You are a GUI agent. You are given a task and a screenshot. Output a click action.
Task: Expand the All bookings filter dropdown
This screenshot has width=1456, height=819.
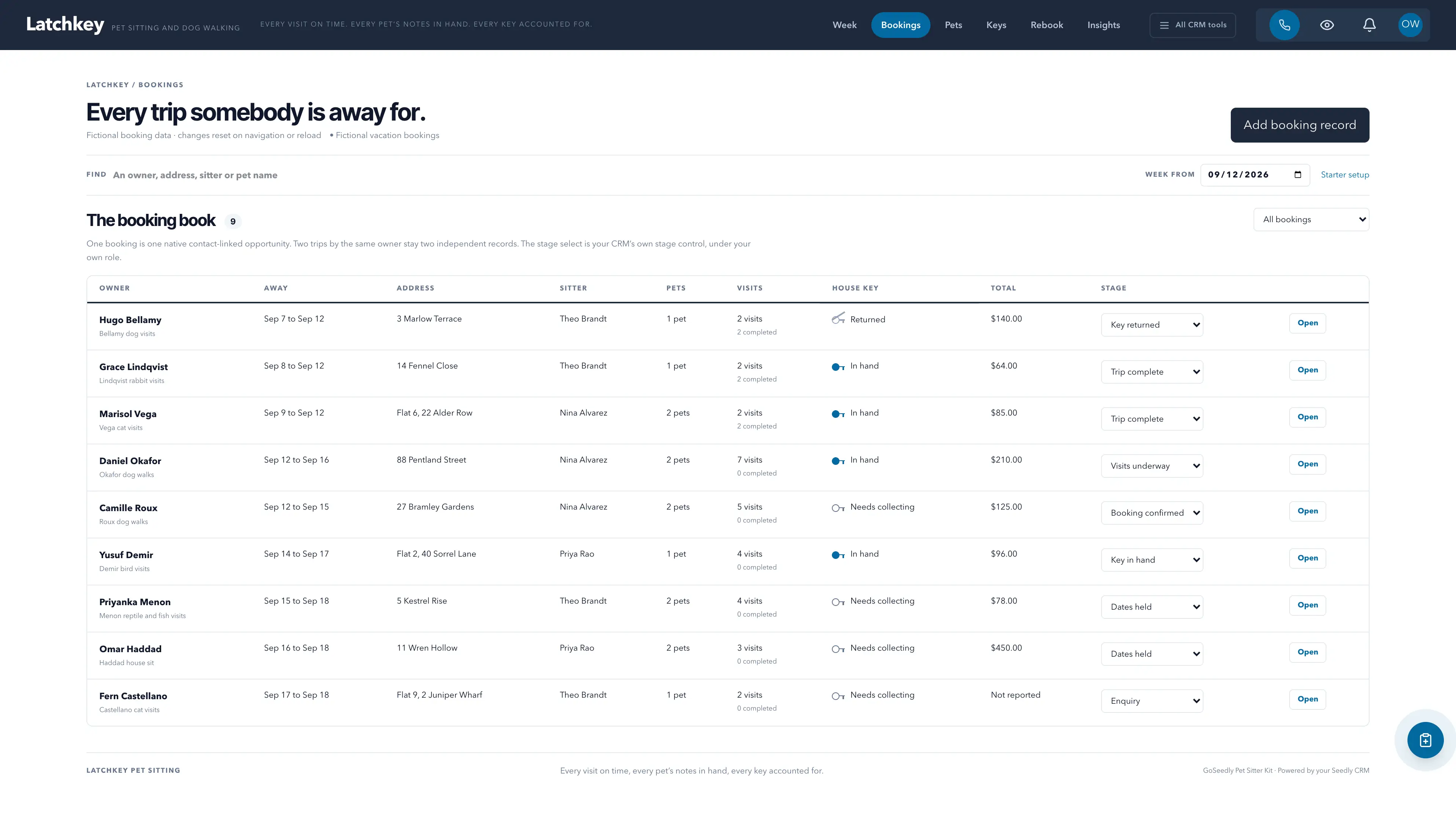pos(1311,219)
